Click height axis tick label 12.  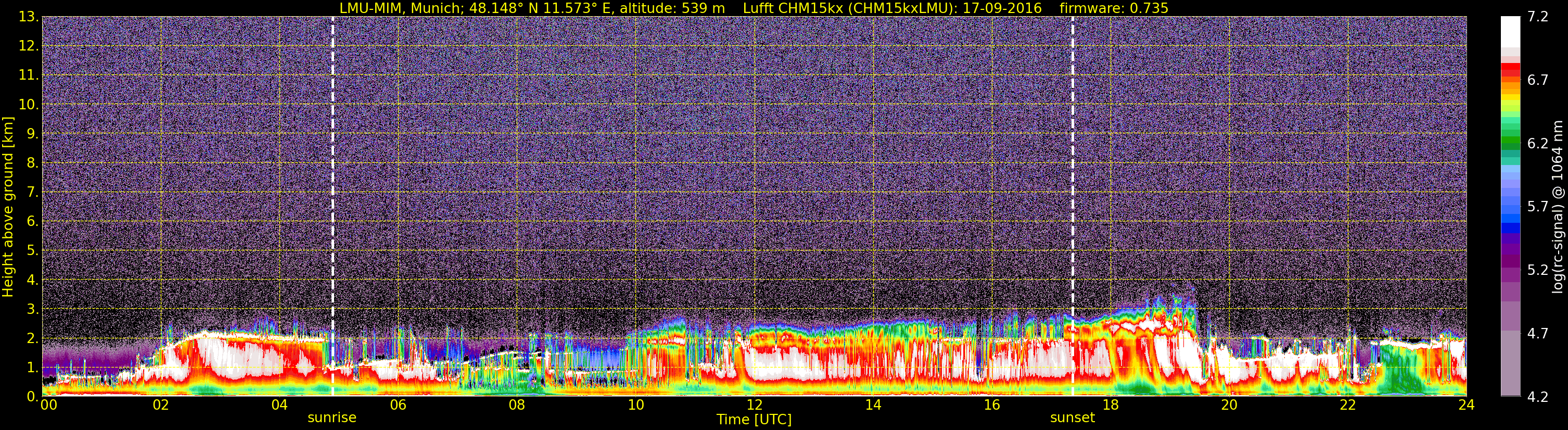tap(29, 46)
